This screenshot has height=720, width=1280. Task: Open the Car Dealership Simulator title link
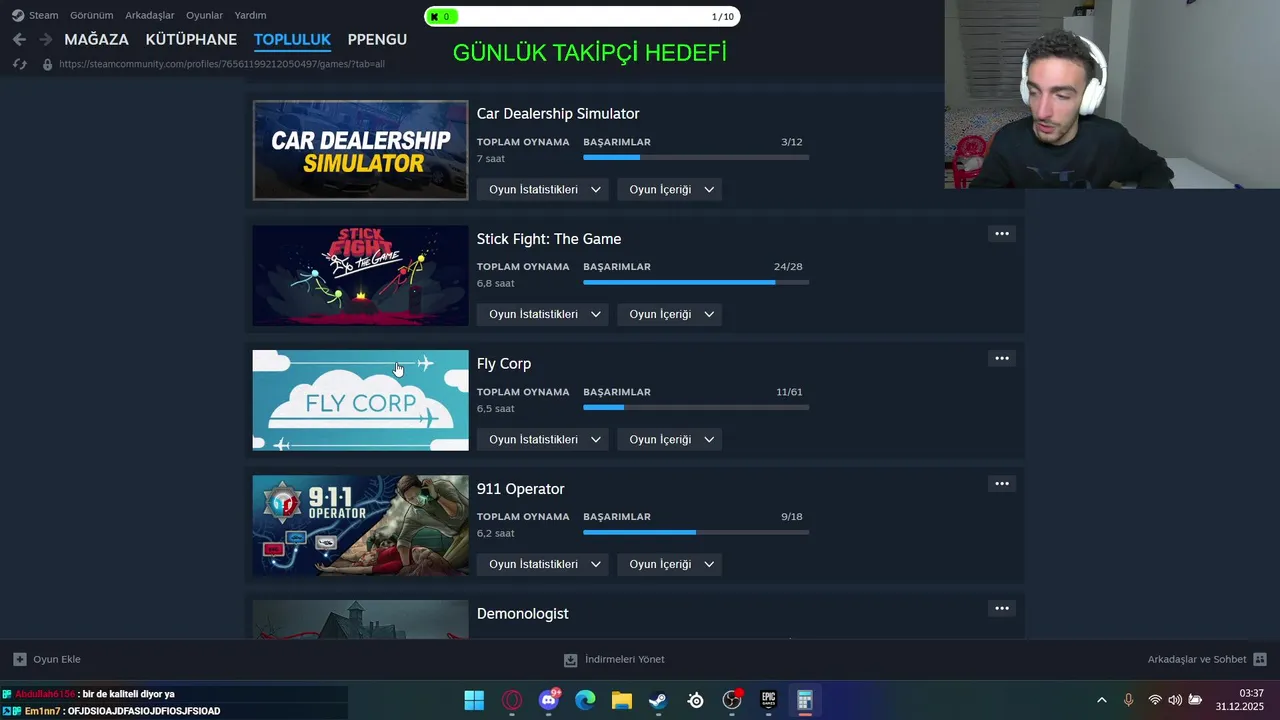point(558,114)
